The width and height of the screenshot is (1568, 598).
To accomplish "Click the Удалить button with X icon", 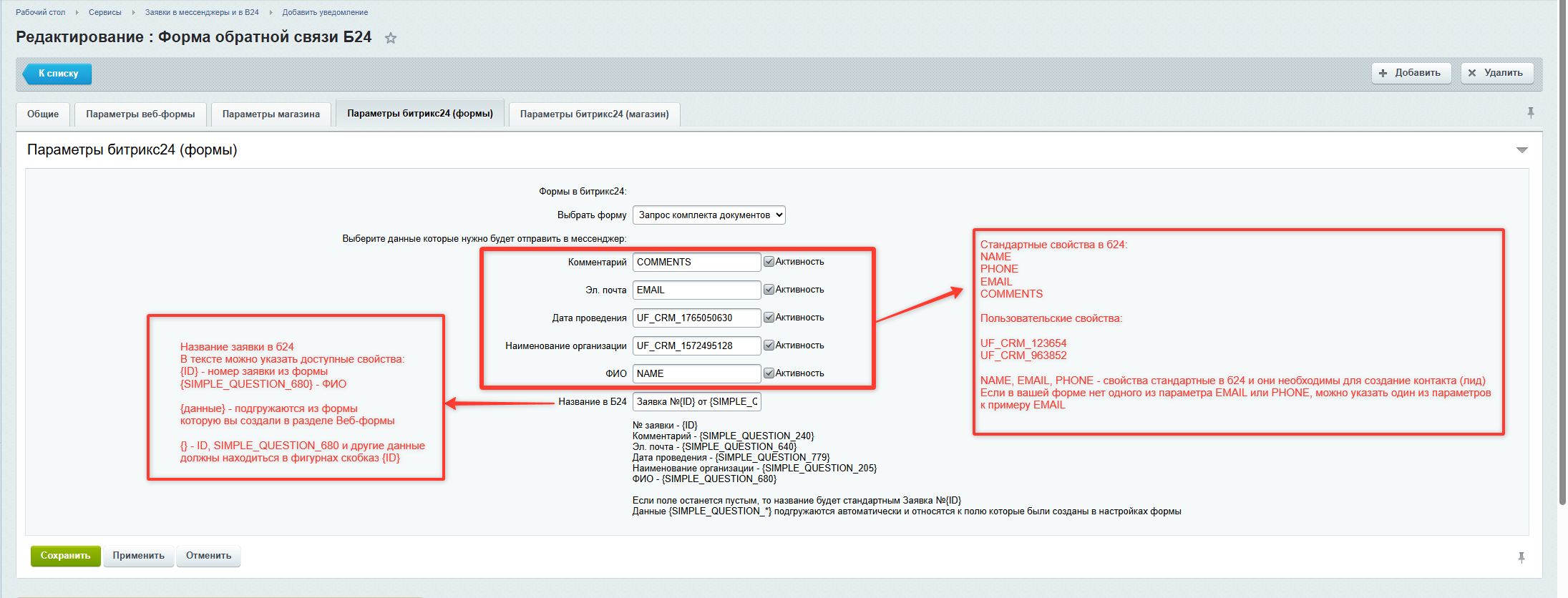I will coord(1496,73).
